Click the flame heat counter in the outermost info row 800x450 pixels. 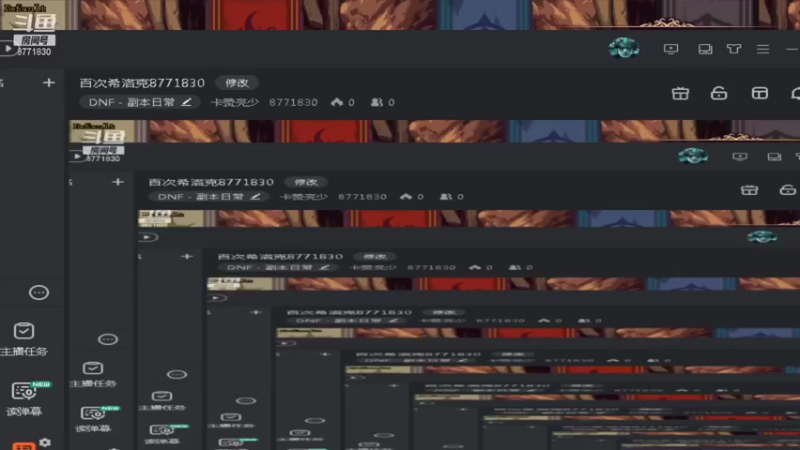click(343, 103)
